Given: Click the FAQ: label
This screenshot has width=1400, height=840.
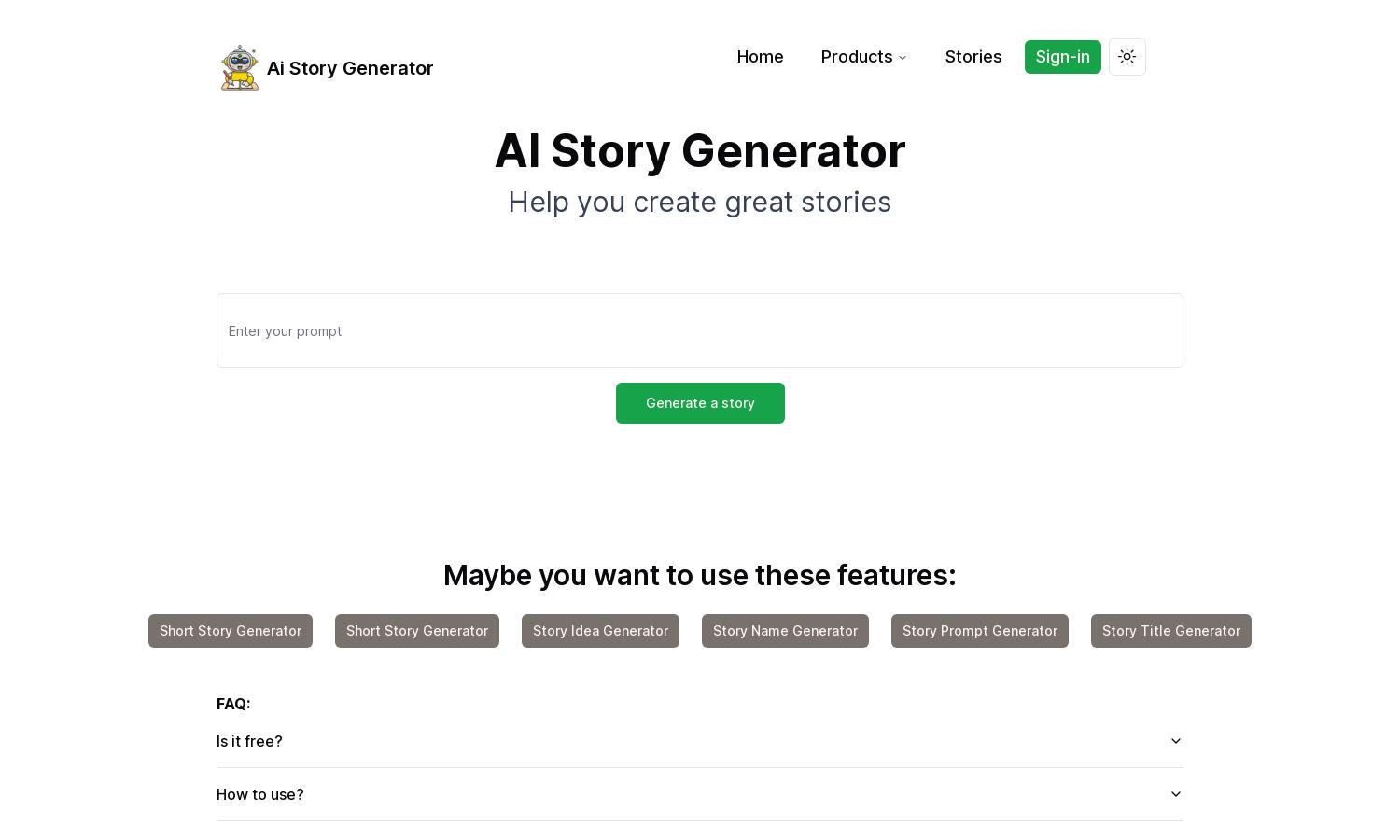Looking at the screenshot, I should point(233,704).
